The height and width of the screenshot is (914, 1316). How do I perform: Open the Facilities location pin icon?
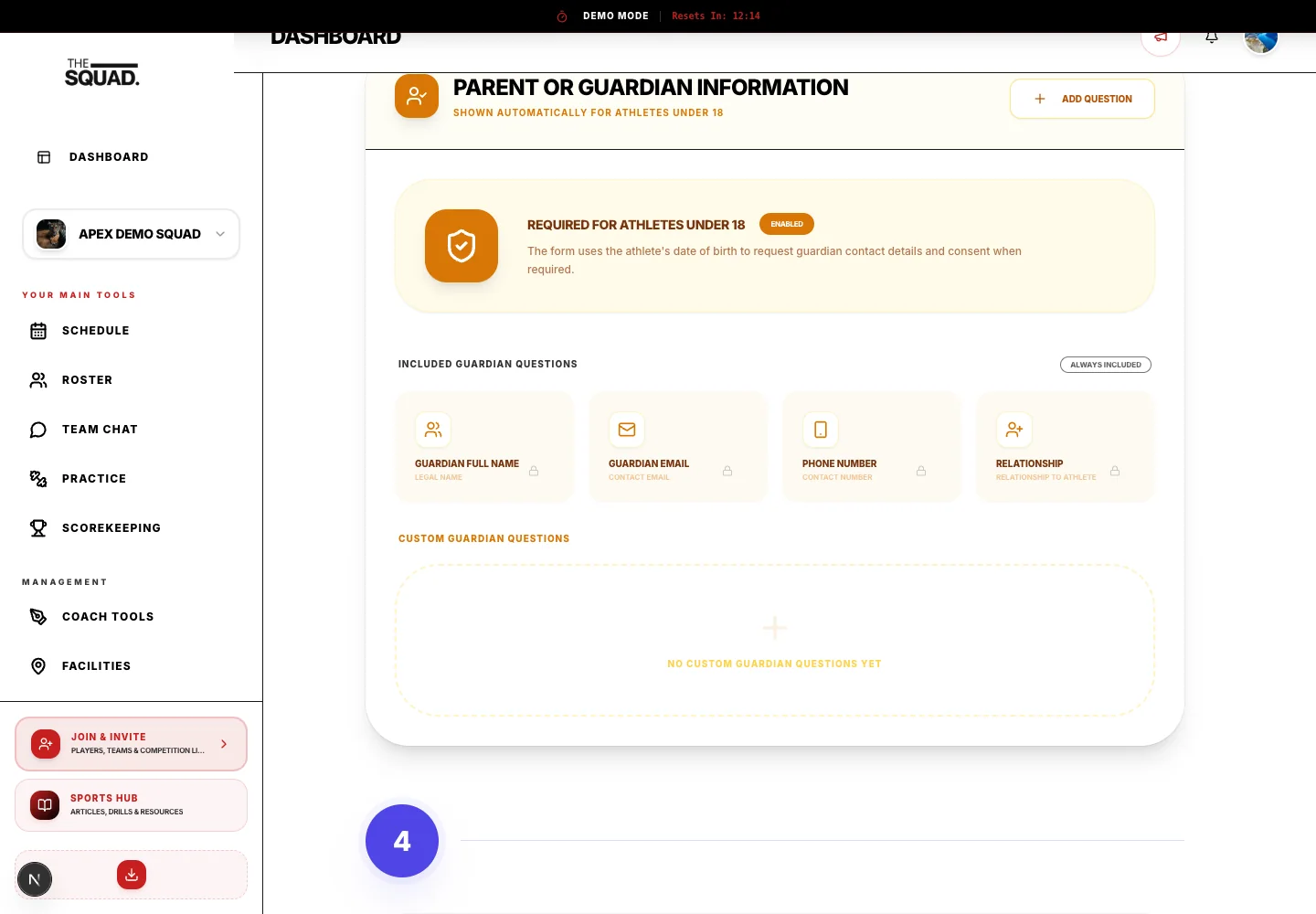tap(38, 666)
